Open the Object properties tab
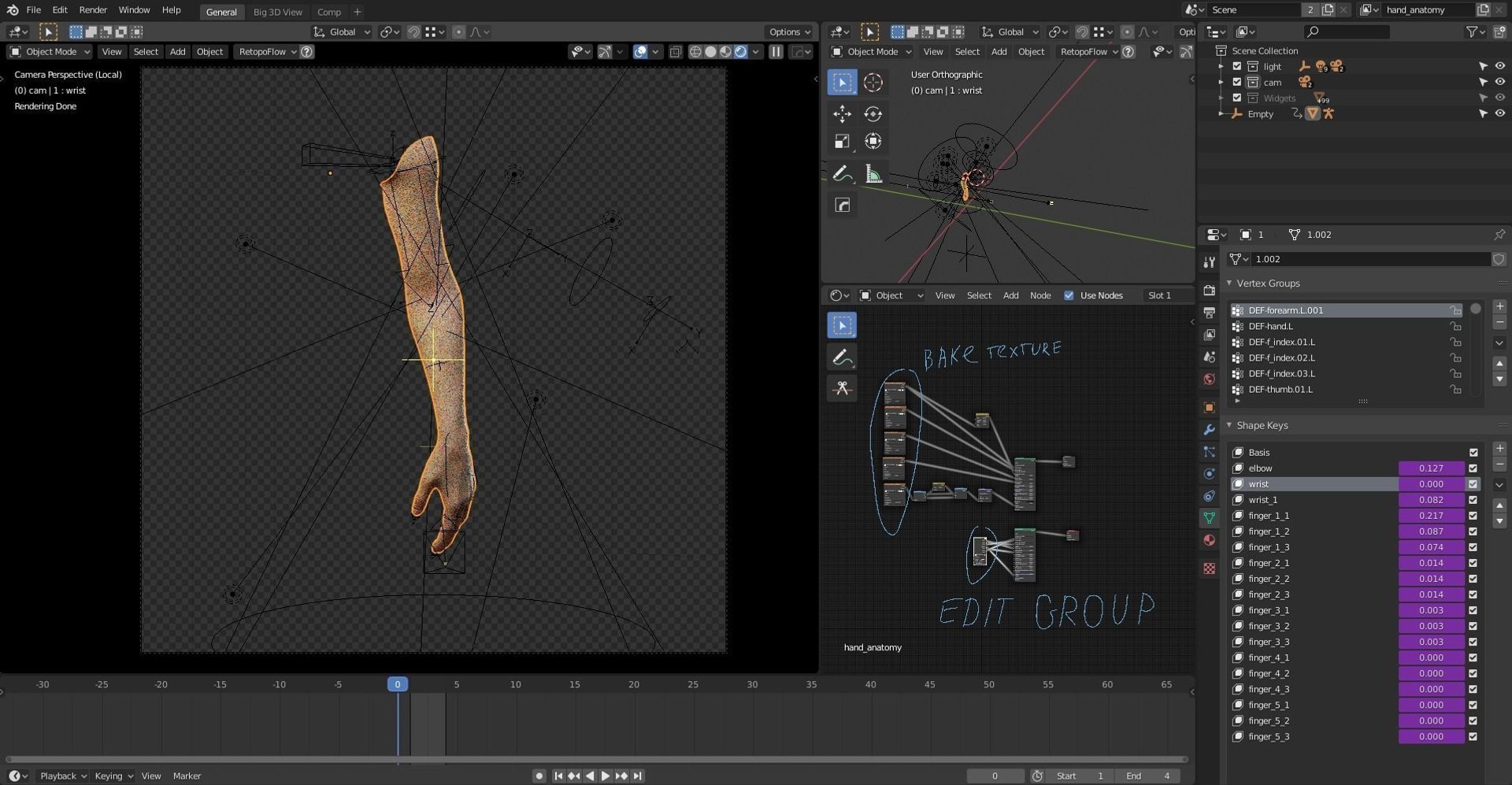1512x785 pixels. click(x=1209, y=407)
